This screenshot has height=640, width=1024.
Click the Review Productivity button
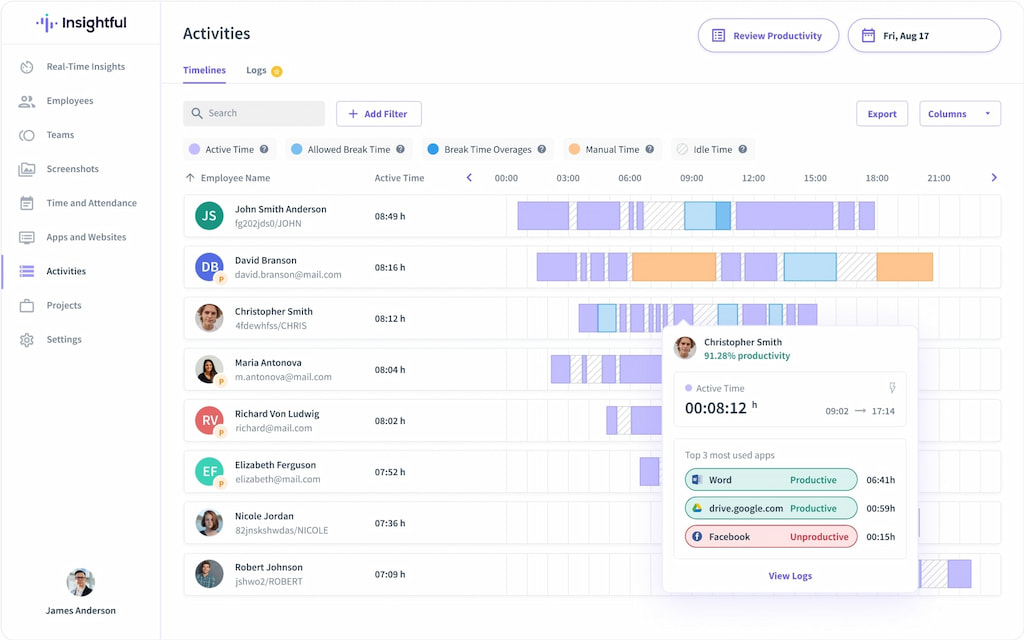(x=768, y=35)
